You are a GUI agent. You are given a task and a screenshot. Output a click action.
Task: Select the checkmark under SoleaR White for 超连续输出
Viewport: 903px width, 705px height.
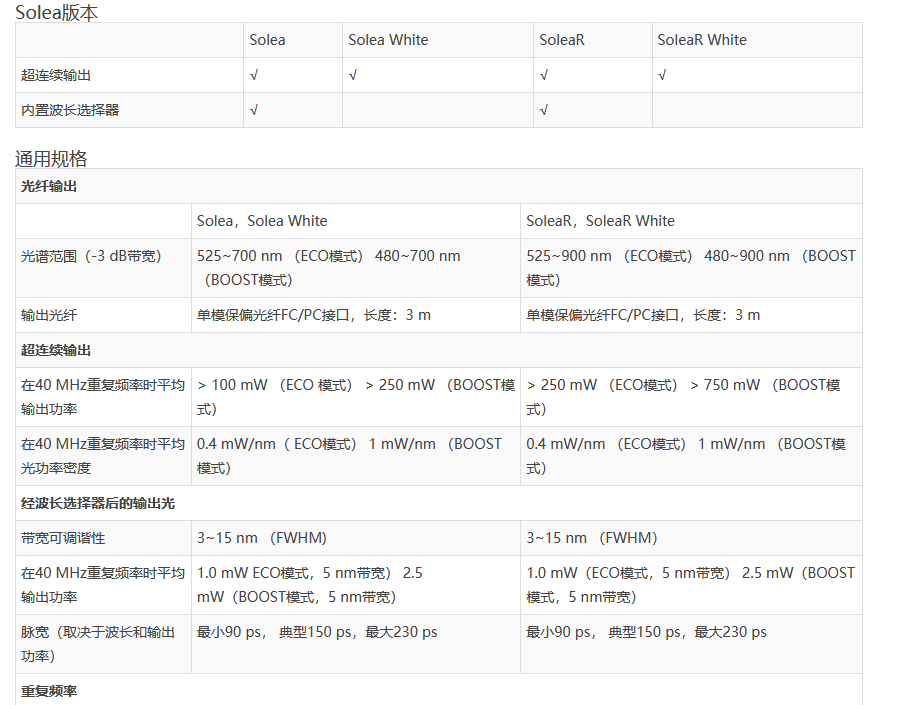pyautogui.click(x=662, y=75)
